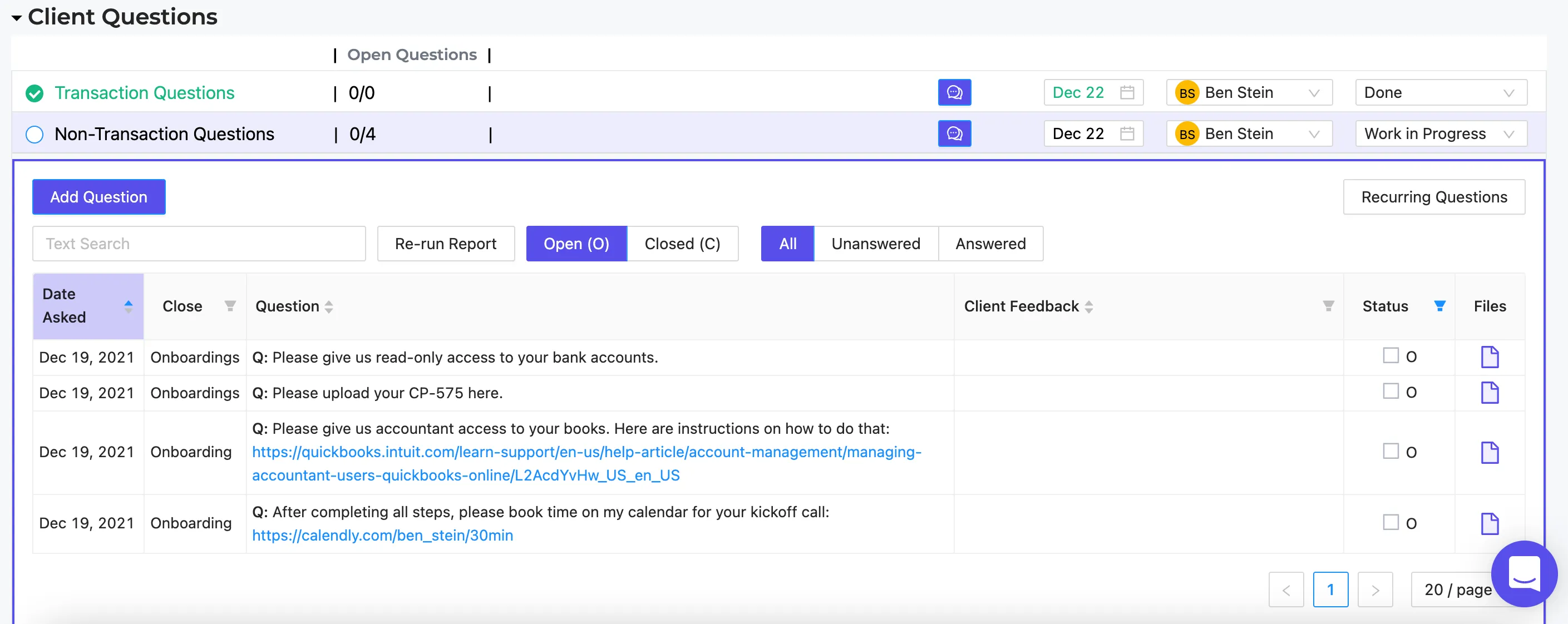Check status box for kickoff call question
Viewport: 1568px width, 624px height.
[x=1391, y=522]
